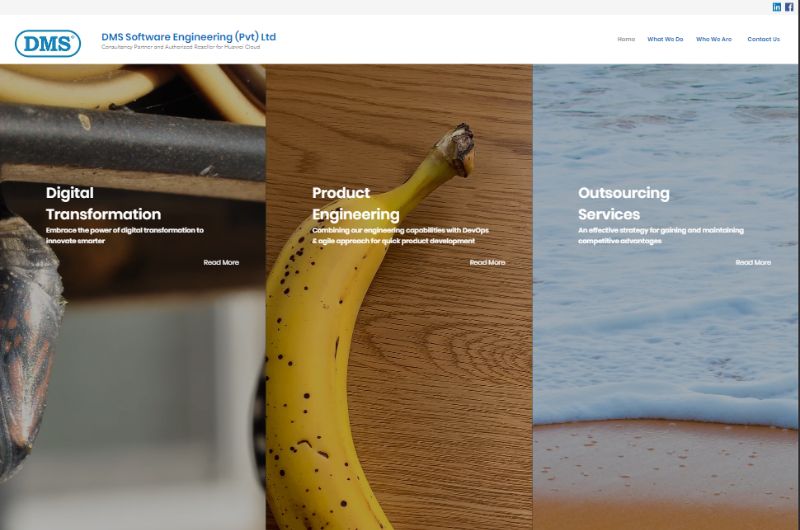Go to the Home menu item

tap(626, 39)
